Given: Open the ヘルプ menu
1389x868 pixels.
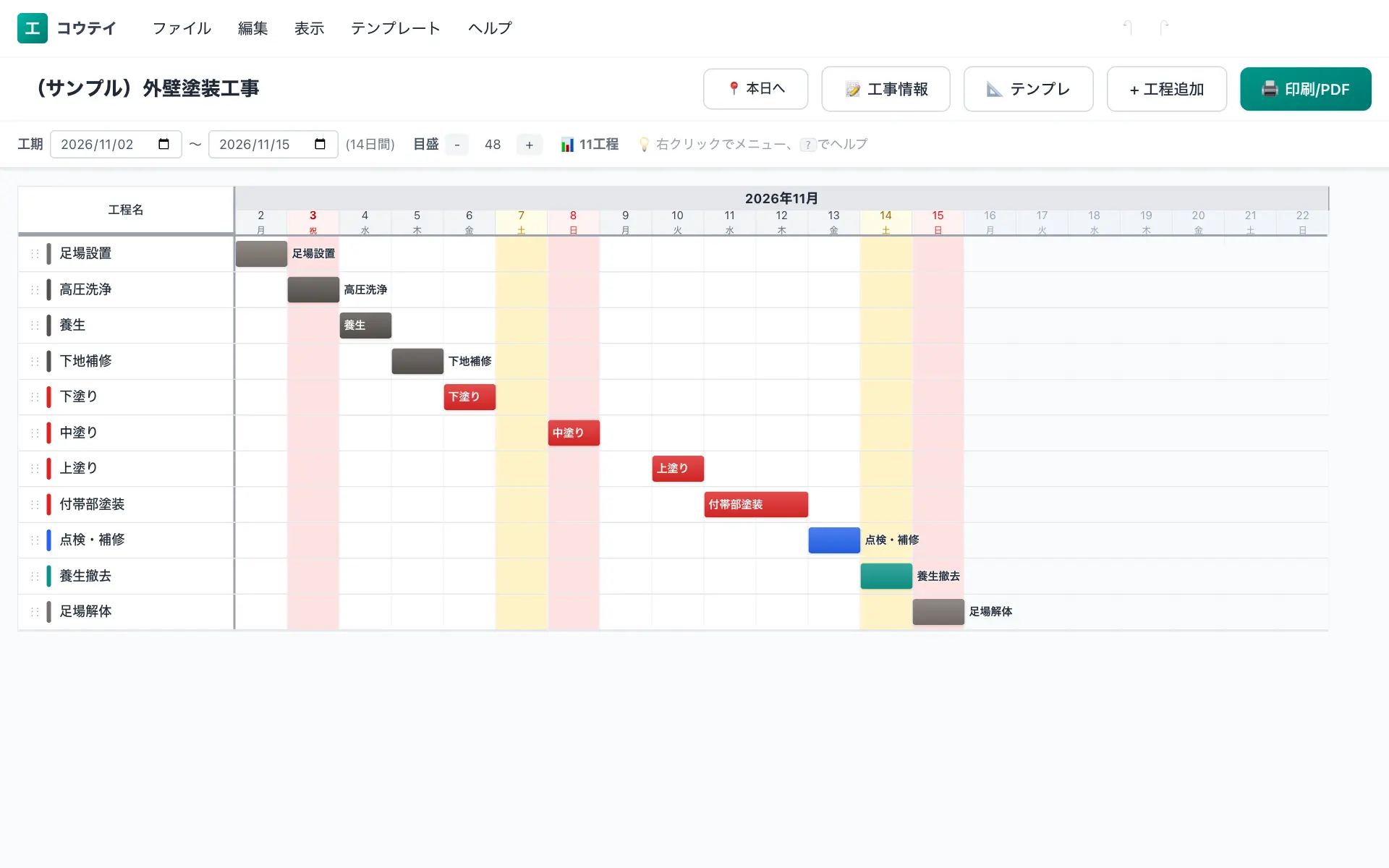Looking at the screenshot, I should (x=490, y=28).
